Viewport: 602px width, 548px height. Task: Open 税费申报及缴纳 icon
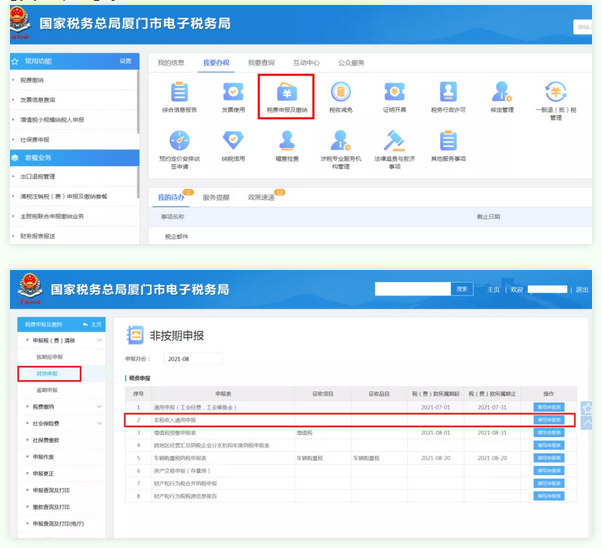point(287,95)
